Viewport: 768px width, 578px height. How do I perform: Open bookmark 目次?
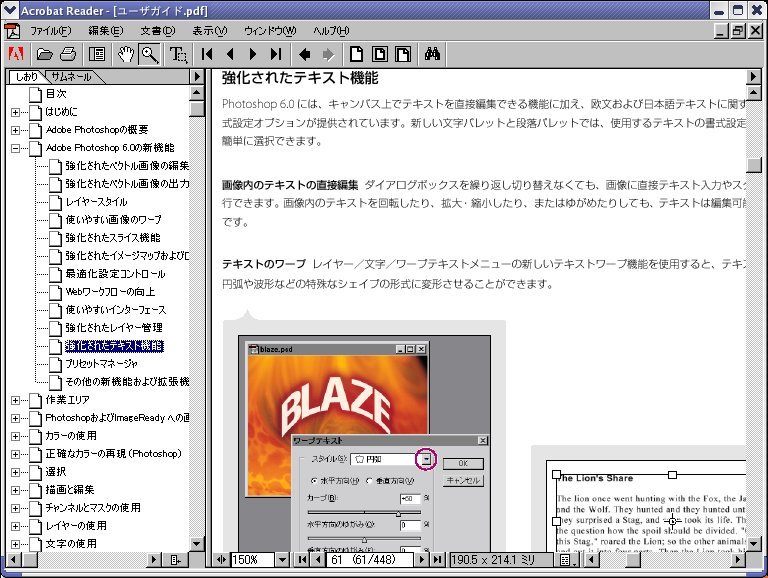pyautogui.click(x=56, y=94)
